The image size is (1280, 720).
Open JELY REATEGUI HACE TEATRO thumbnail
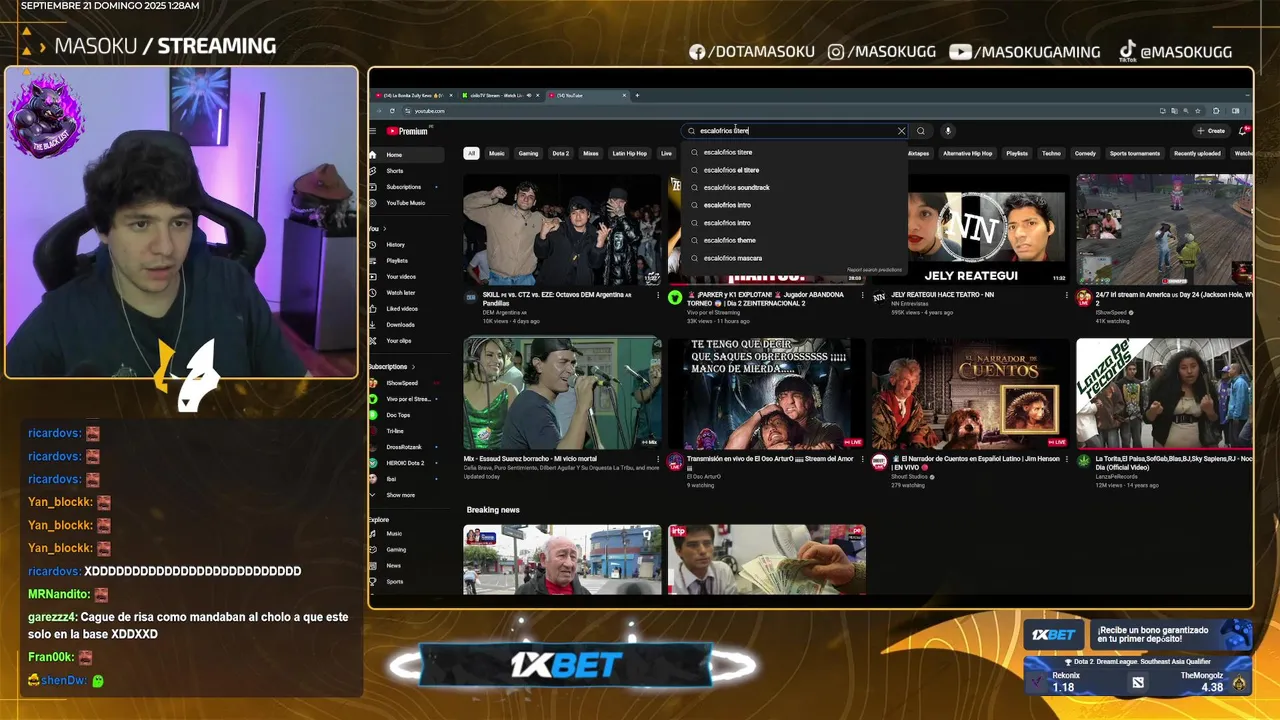click(x=969, y=230)
